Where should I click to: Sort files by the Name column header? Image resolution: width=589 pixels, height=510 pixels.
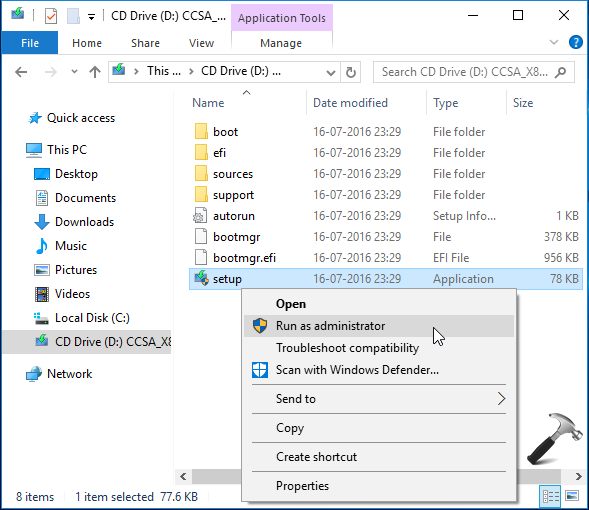click(208, 103)
